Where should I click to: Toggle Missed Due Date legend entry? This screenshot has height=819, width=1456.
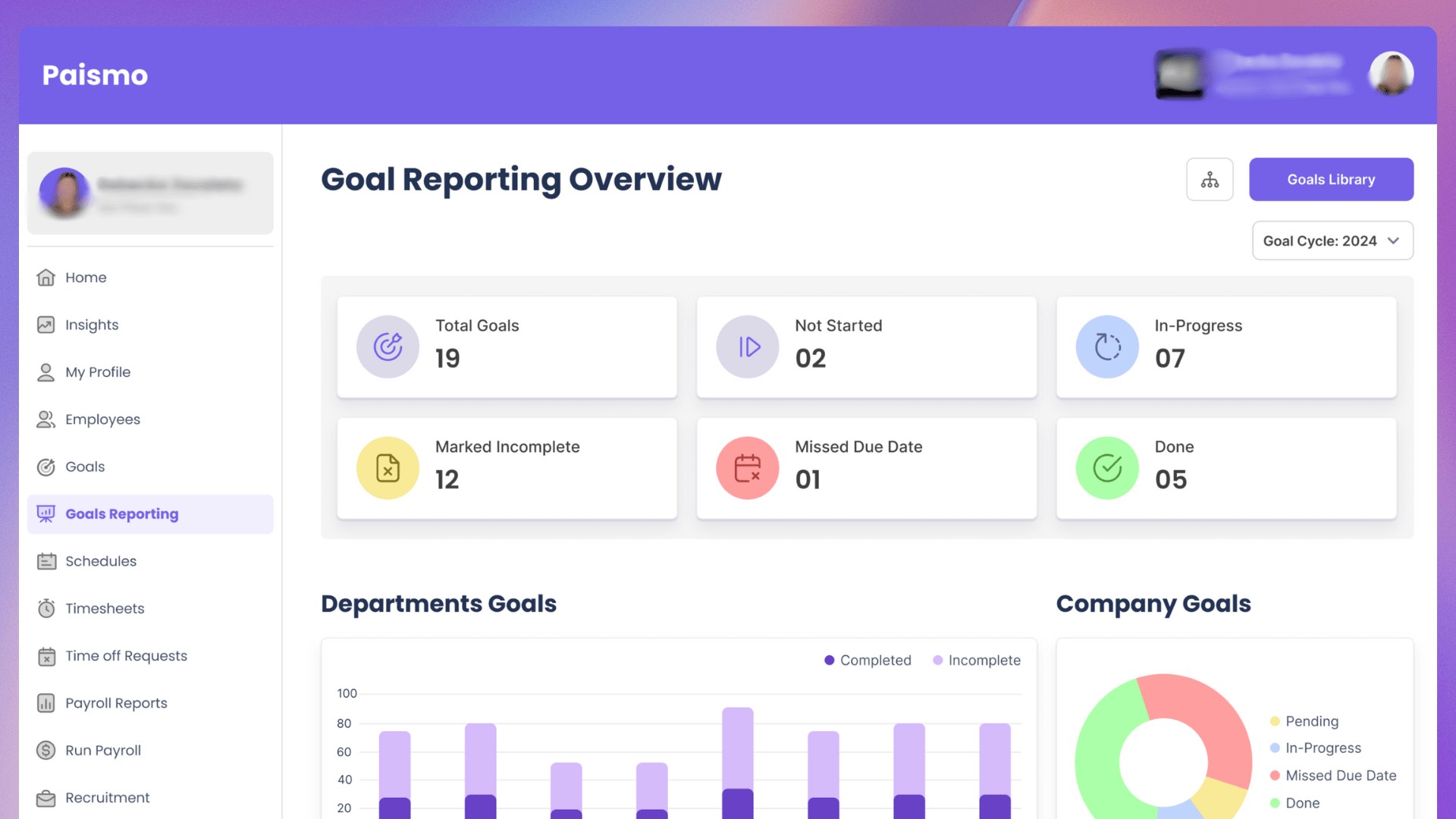click(1333, 775)
